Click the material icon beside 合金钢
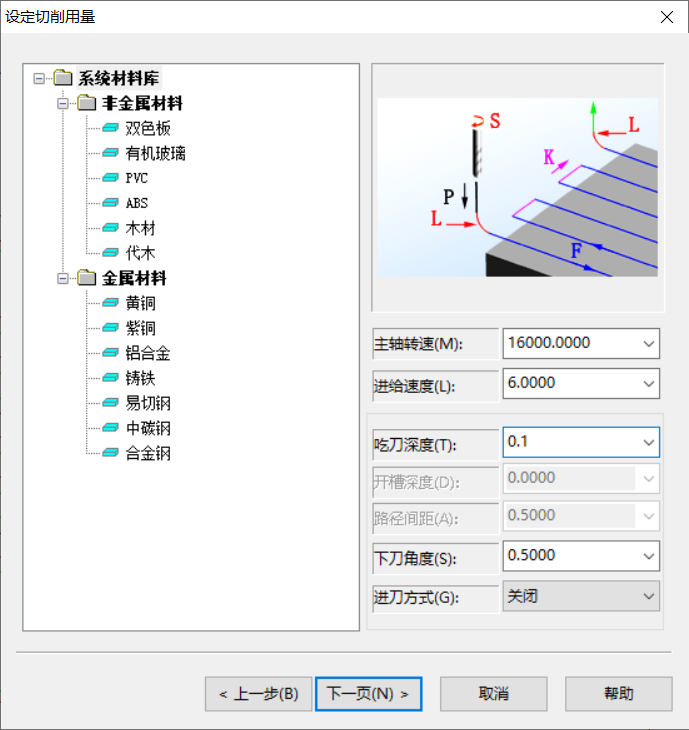This screenshot has height=730, width=689. [110, 453]
